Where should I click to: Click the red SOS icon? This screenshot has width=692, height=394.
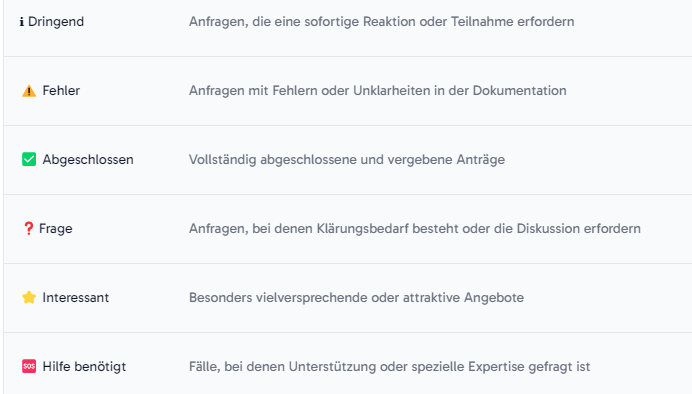click(x=29, y=366)
